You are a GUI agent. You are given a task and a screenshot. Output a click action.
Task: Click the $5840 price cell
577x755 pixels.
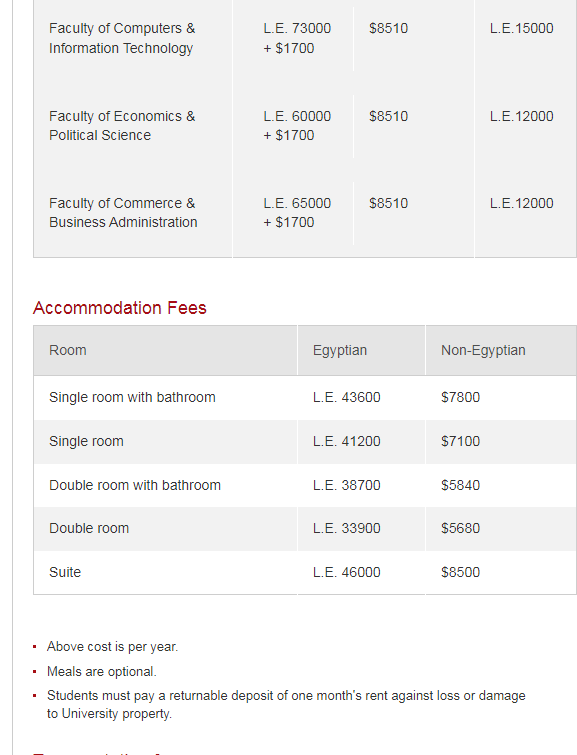(460, 485)
